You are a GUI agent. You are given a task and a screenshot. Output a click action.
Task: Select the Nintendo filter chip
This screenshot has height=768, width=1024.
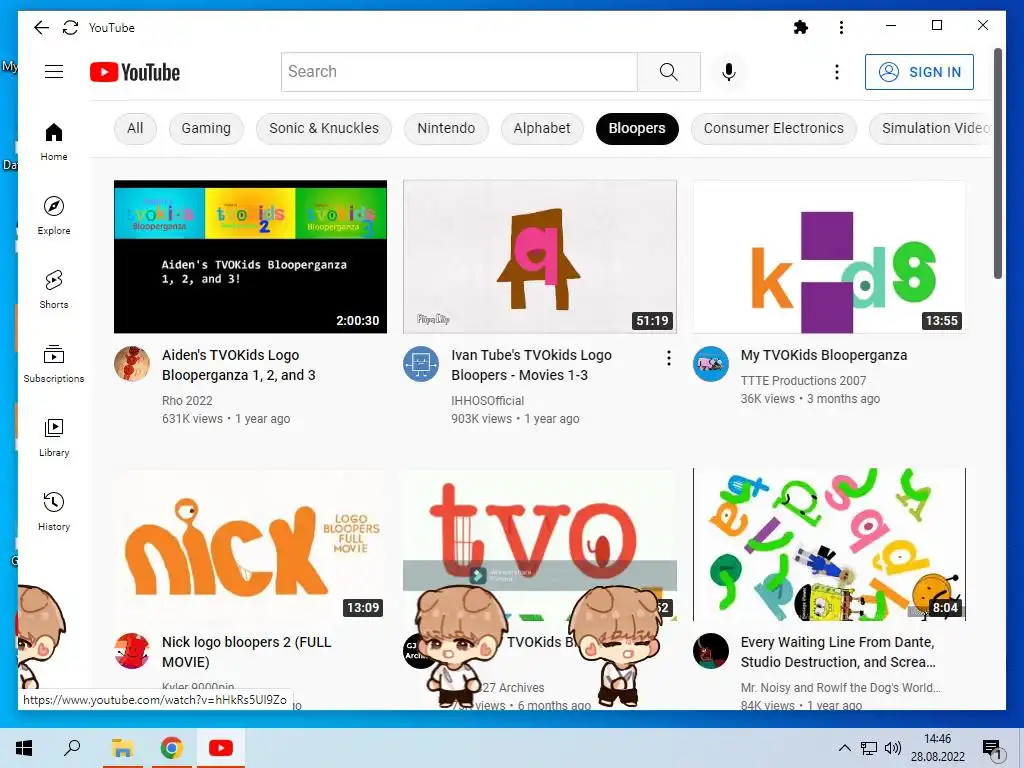[446, 128]
